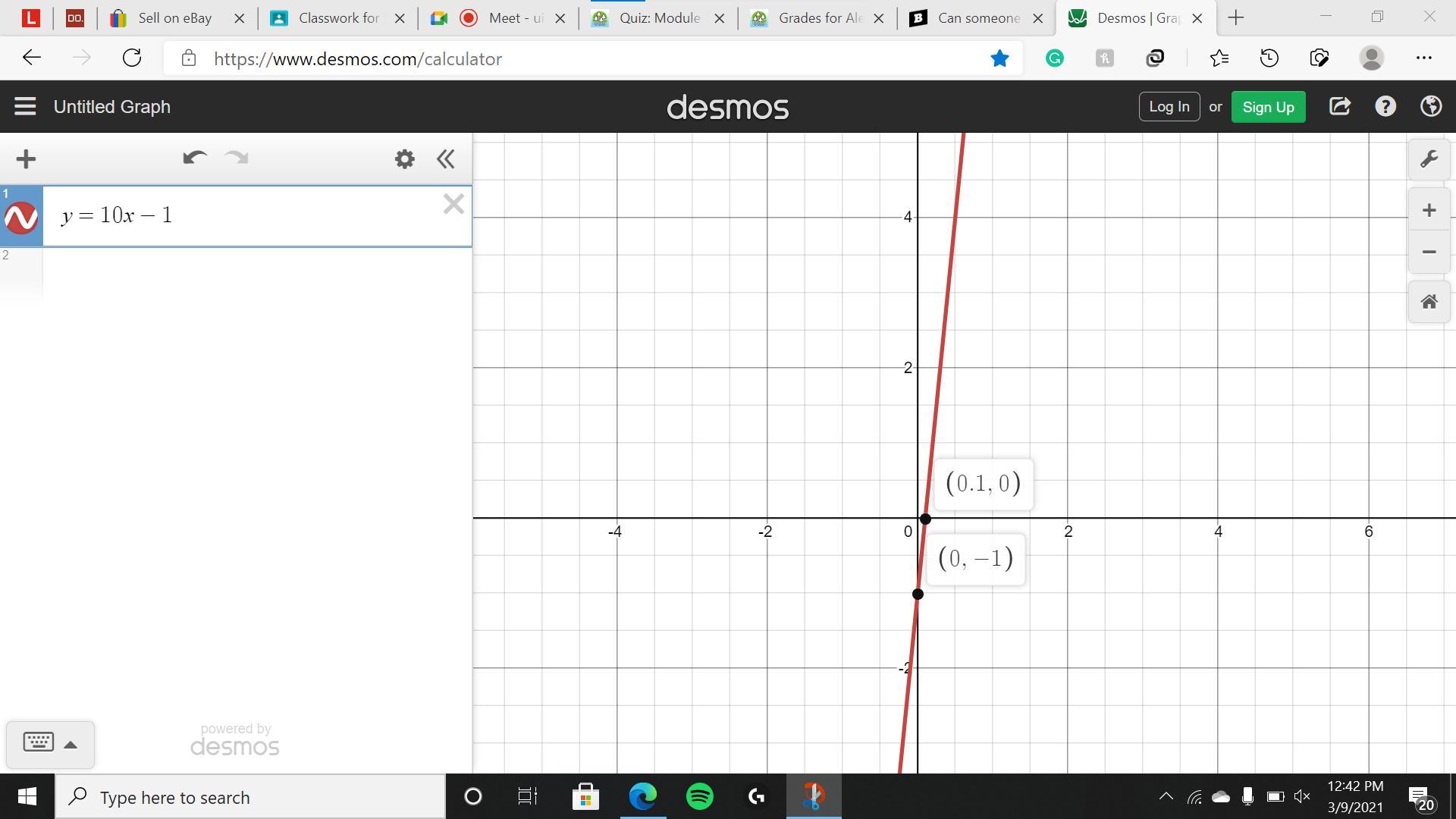Zoom out of the graph

[x=1429, y=252]
